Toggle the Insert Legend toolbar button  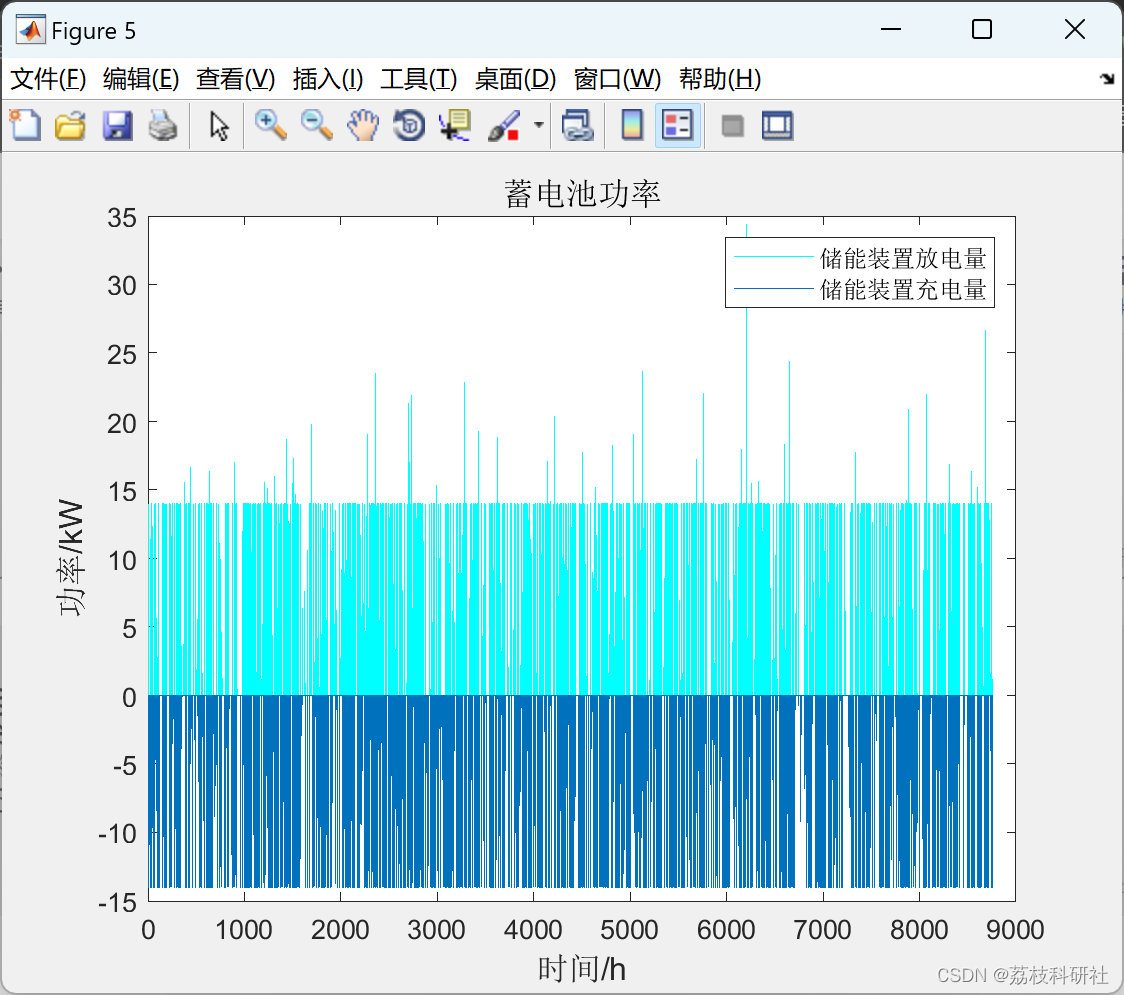pos(677,125)
